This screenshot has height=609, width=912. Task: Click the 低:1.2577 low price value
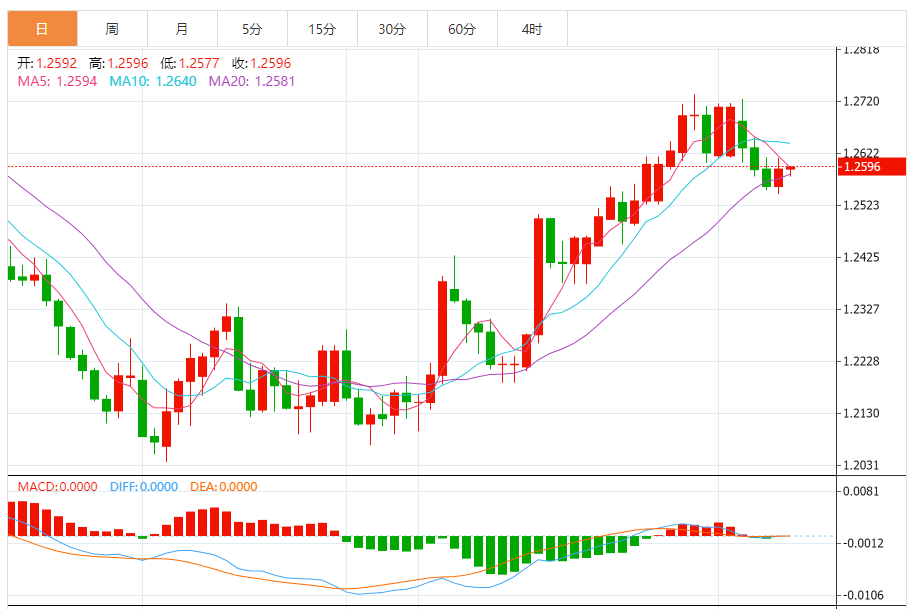(x=190, y=63)
